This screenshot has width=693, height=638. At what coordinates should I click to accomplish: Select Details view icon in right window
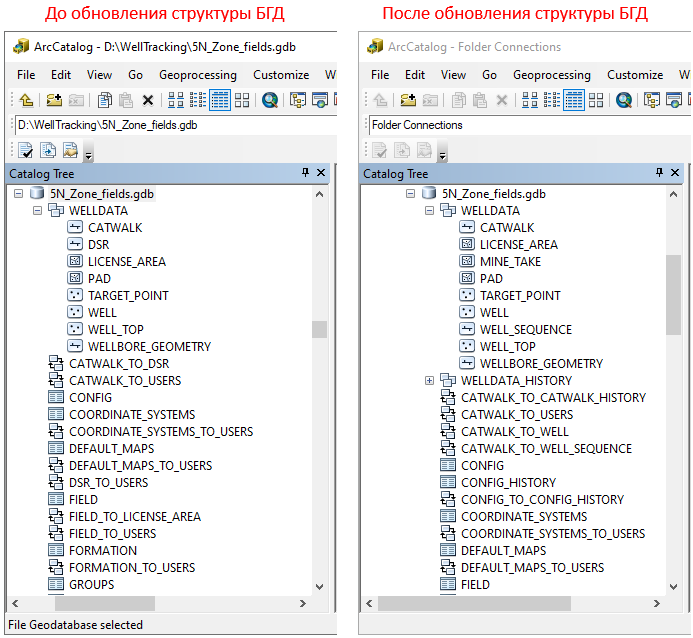click(574, 100)
